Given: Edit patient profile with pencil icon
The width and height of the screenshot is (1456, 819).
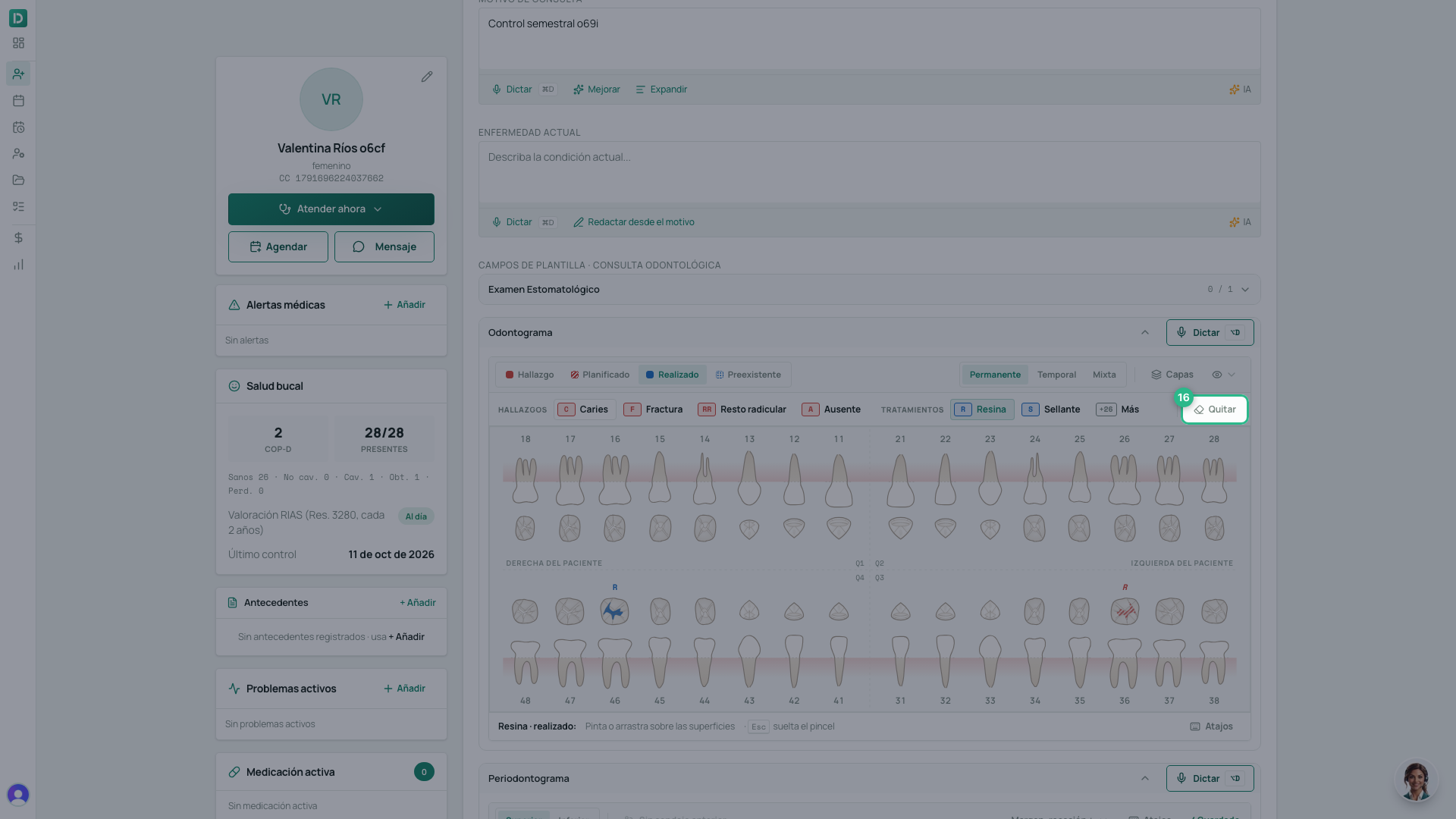Looking at the screenshot, I should pyautogui.click(x=427, y=77).
